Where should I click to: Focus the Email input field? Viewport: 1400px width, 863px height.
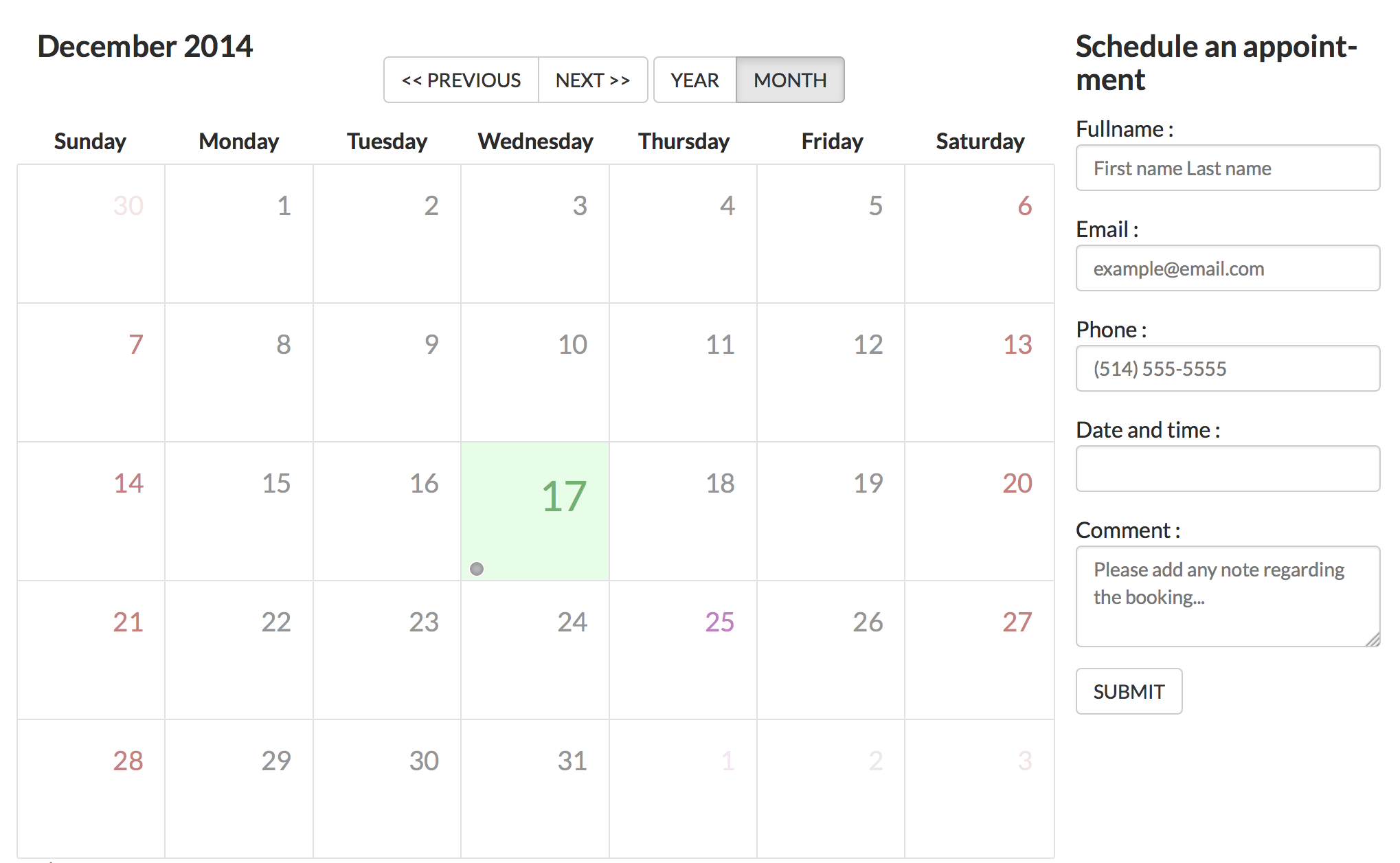click(1228, 268)
